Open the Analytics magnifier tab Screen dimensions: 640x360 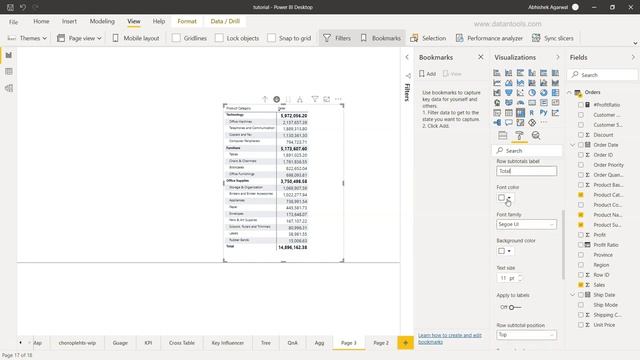click(x=536, y=136)
